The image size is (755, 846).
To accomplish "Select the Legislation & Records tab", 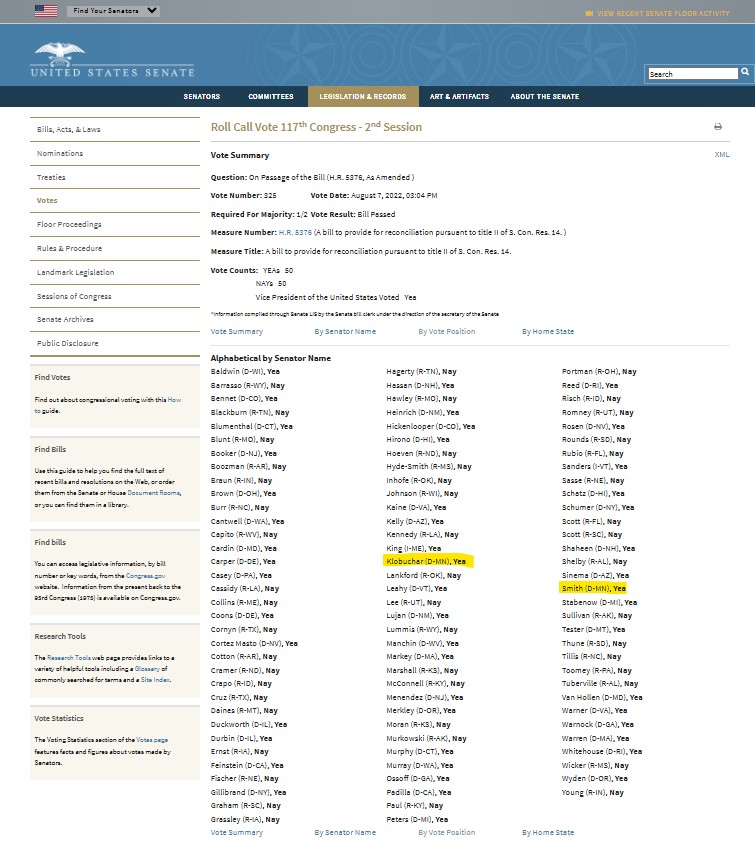I will click(363, 97).
